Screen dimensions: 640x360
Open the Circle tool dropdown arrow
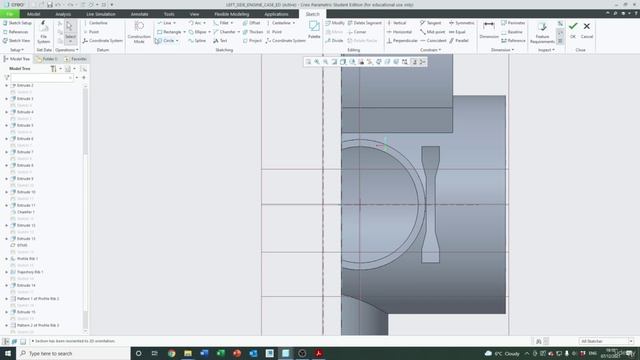[x=177, y=41]
